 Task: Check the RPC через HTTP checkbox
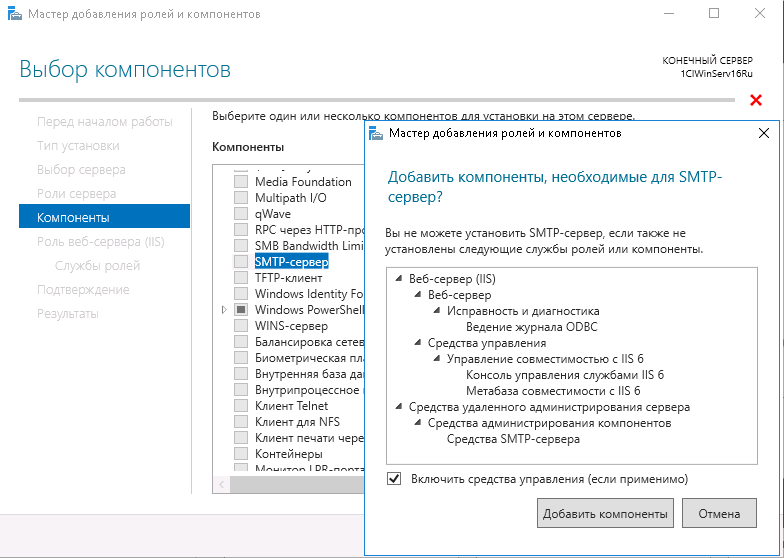click(x=241, y=230)
